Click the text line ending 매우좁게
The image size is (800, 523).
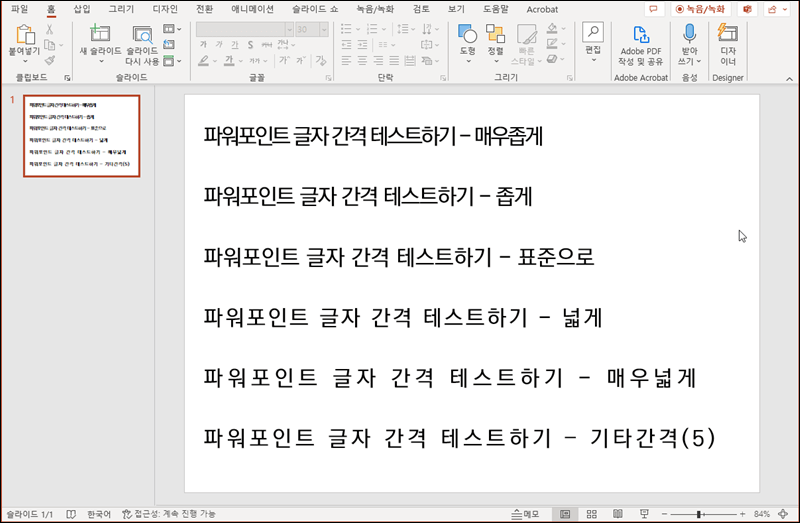373,136
